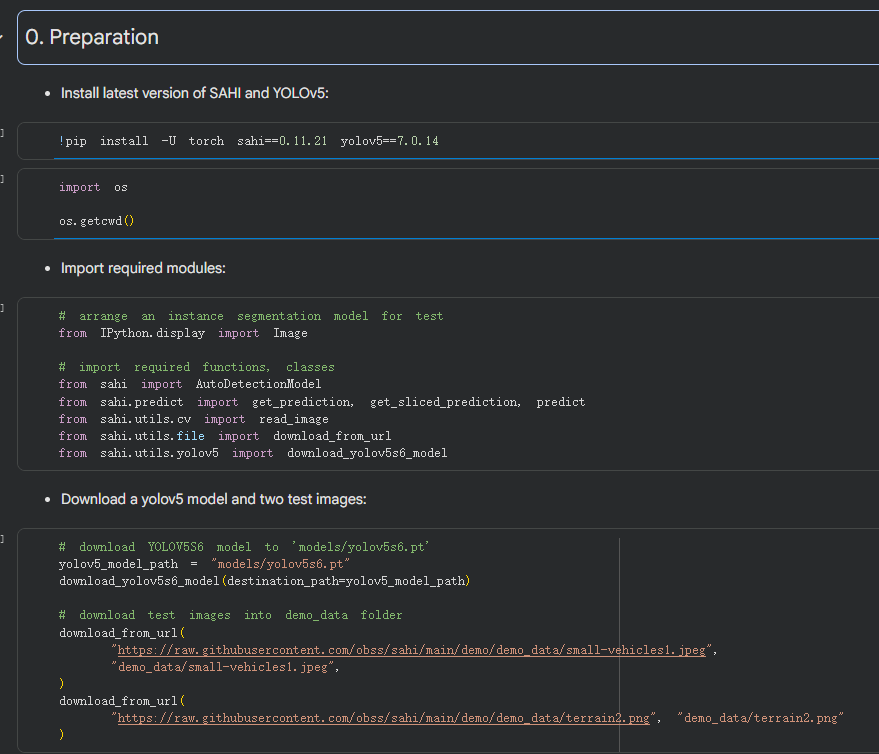Click the line 'from IPython.display import Image'
The image size is (879, 754).
click(x=183, y=333)
